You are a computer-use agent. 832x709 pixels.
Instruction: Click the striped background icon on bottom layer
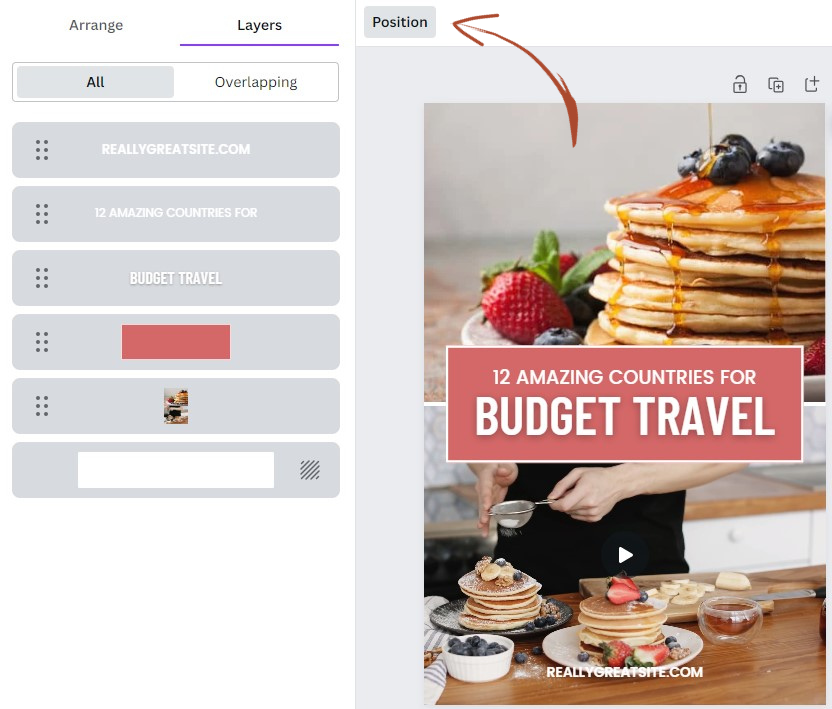point(310,470)
